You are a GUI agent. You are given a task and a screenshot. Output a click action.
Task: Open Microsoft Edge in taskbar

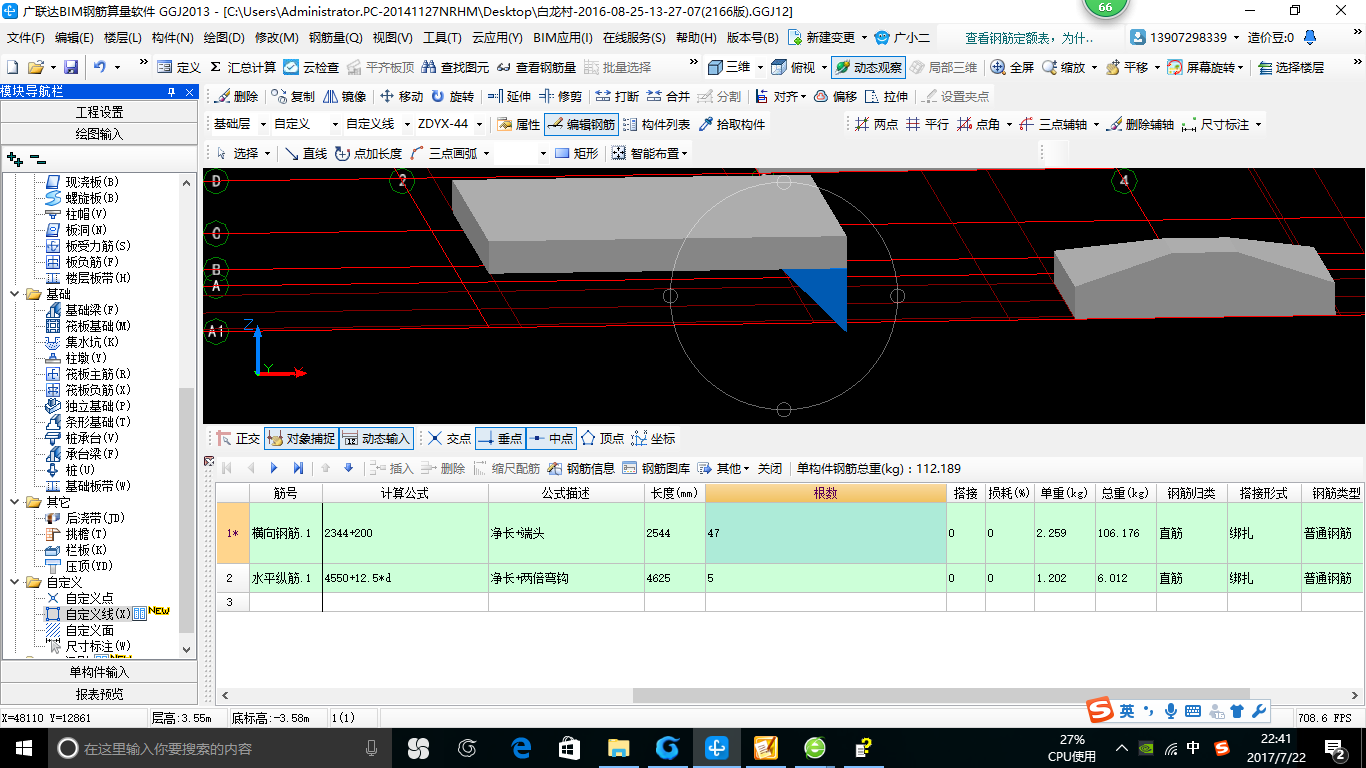521,747
